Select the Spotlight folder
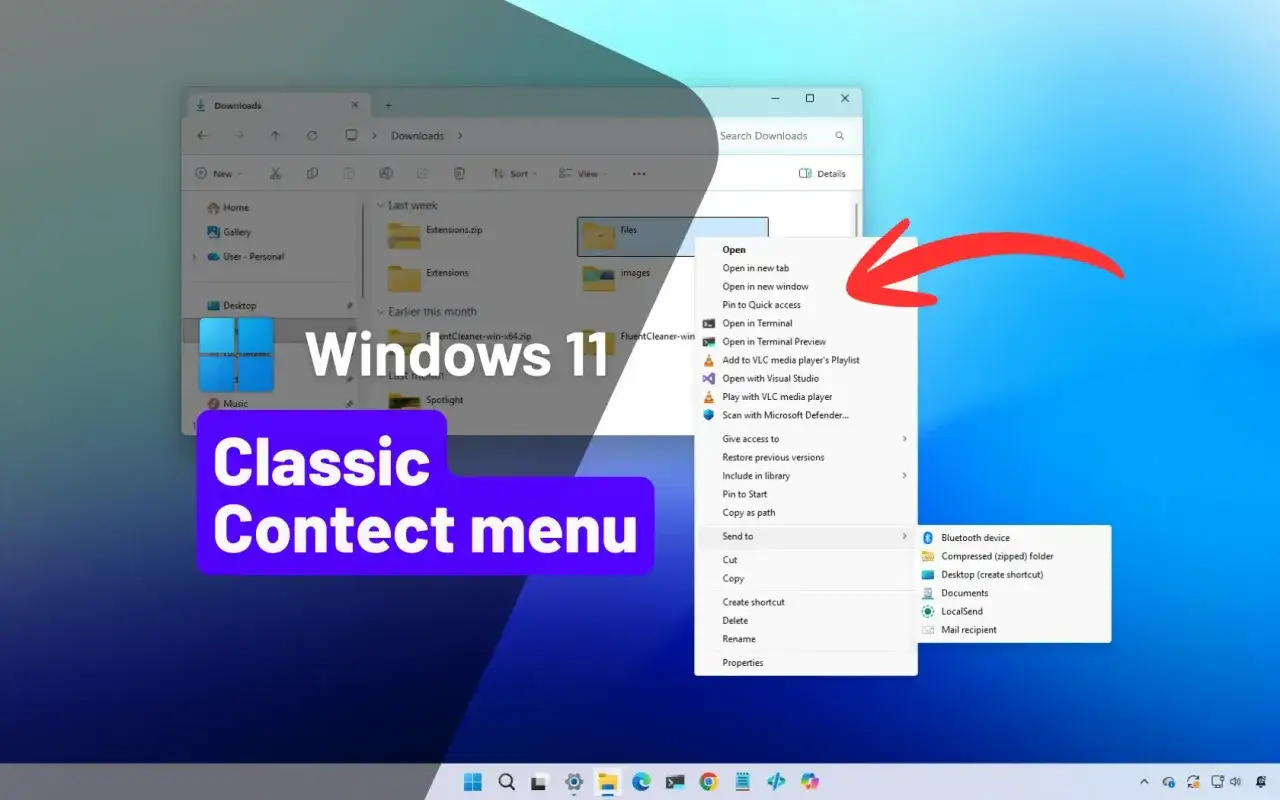1280x800 pixels. (427, 401)
